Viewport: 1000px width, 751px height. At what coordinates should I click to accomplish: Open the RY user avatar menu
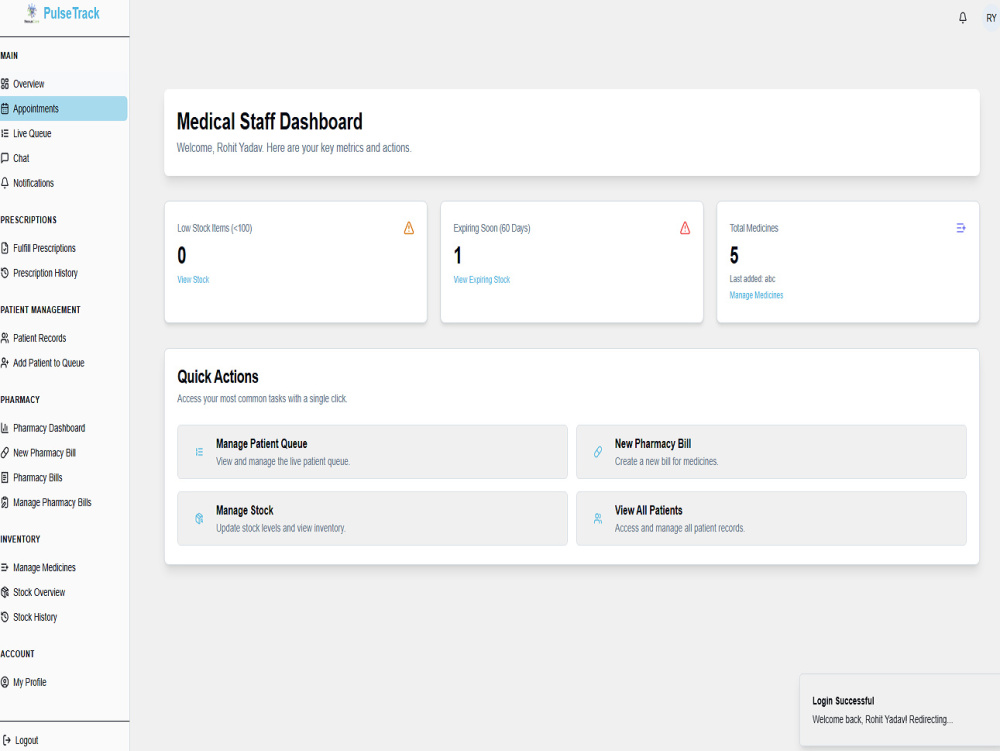click(x=990, y=18)
